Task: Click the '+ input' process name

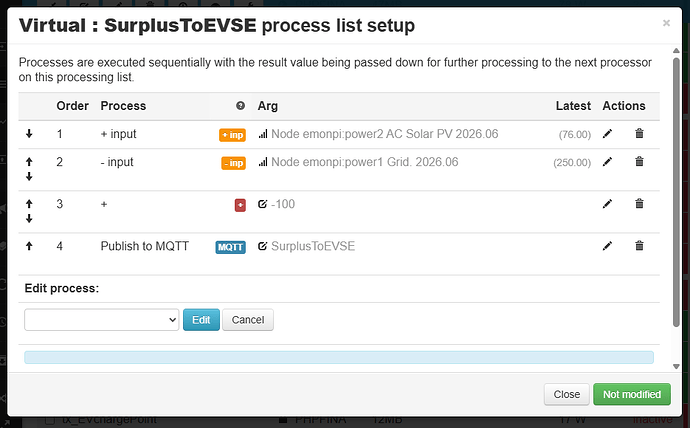Action: 118,134
